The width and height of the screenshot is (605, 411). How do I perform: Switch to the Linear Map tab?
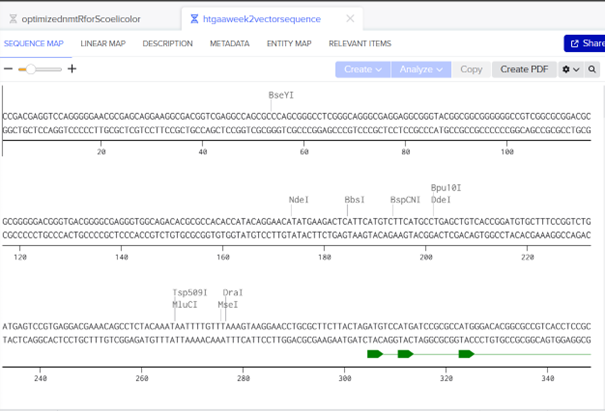103,44
